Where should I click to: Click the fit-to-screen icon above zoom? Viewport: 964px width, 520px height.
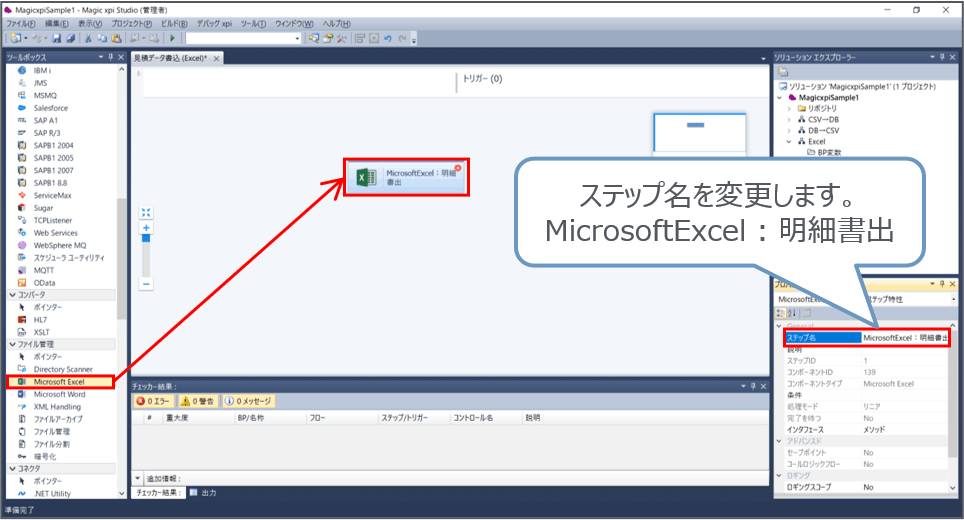[x=146, y=212]
